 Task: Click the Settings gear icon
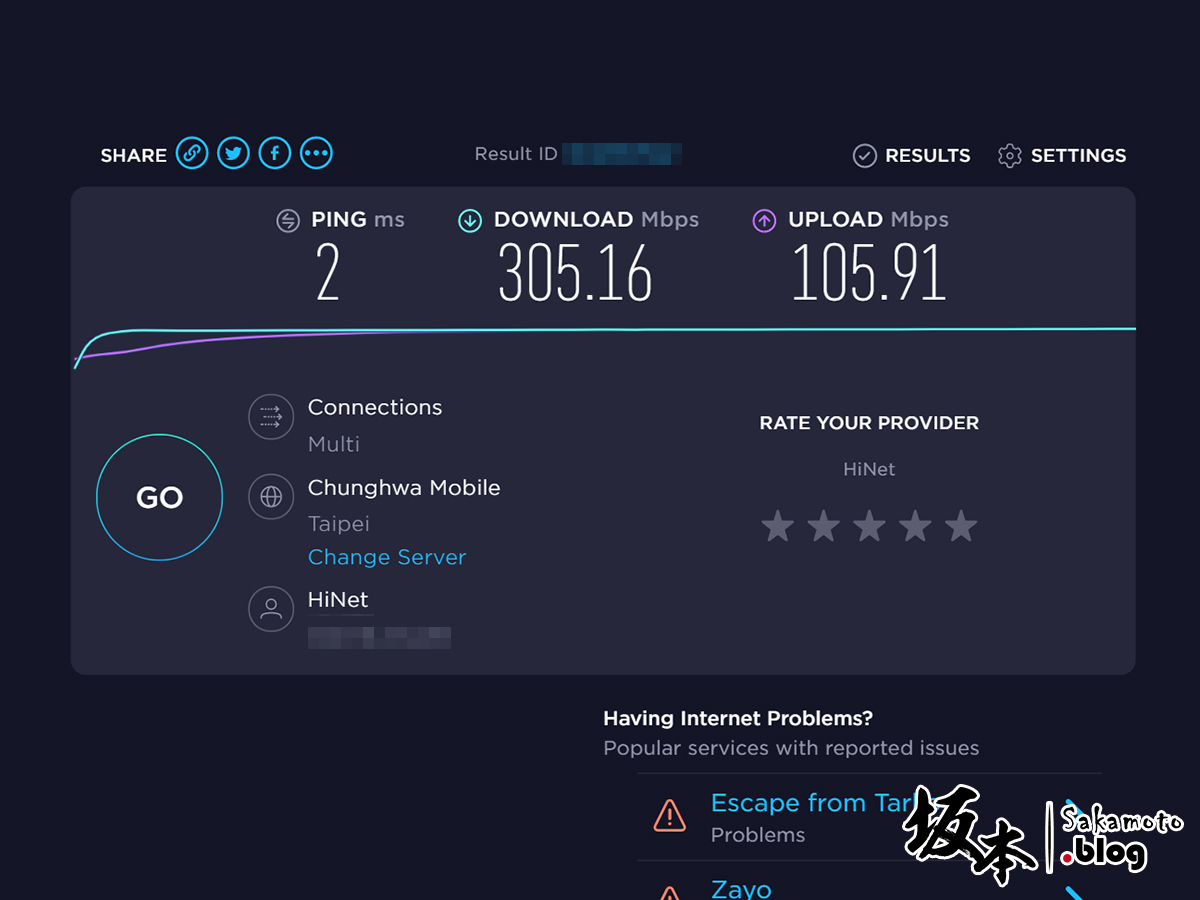point(1010,156)
